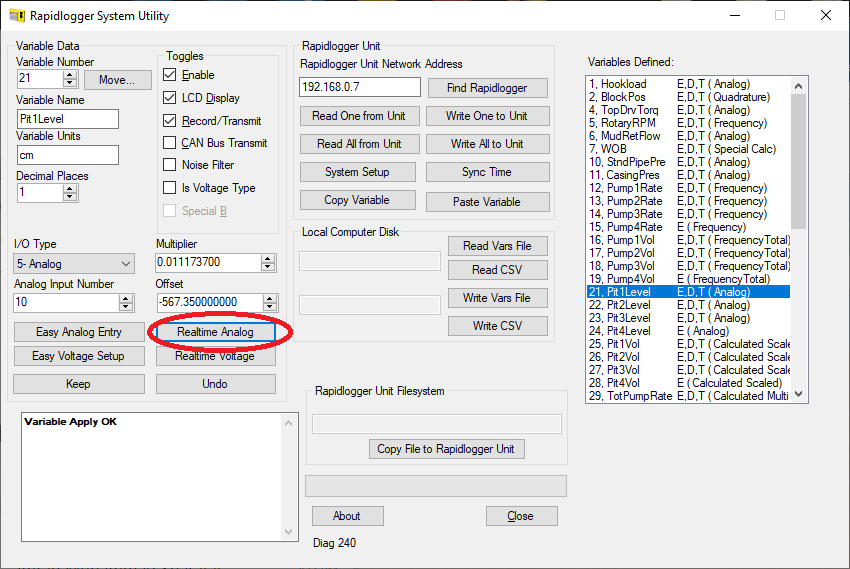Increase the Multiplier value with up arrow
The image size is (850, 569).
coord(267,258)
